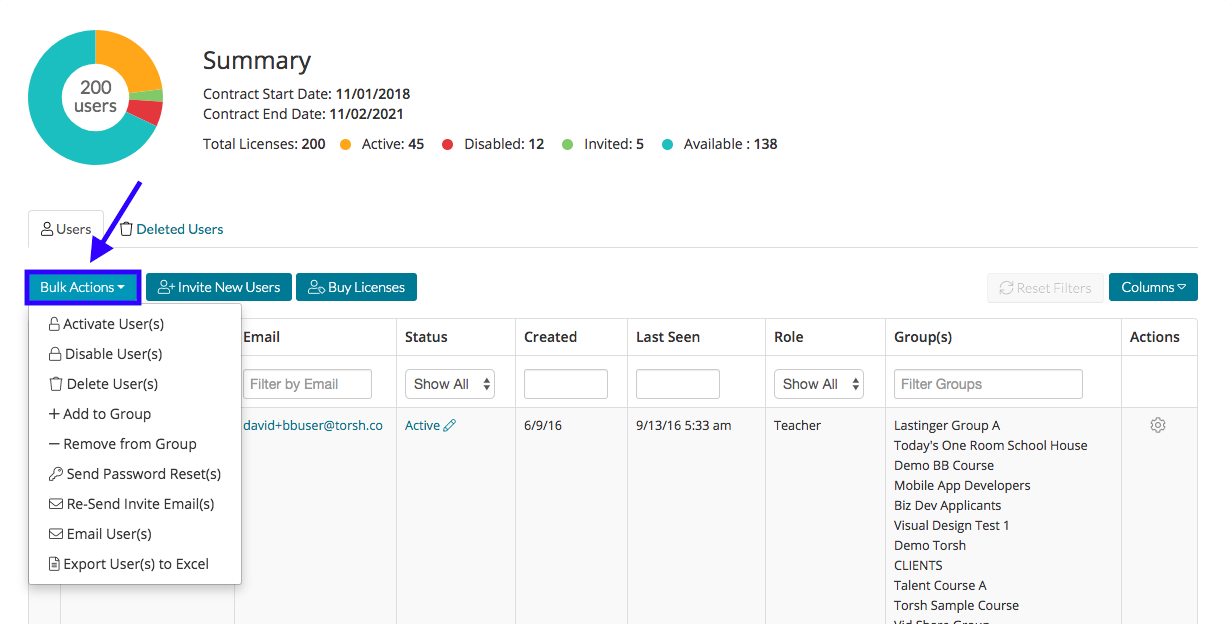Image resolution: width=1226 pixels, height=624 pixels.
Task: Click the Filter by Email input field
Action: (307, 384)
